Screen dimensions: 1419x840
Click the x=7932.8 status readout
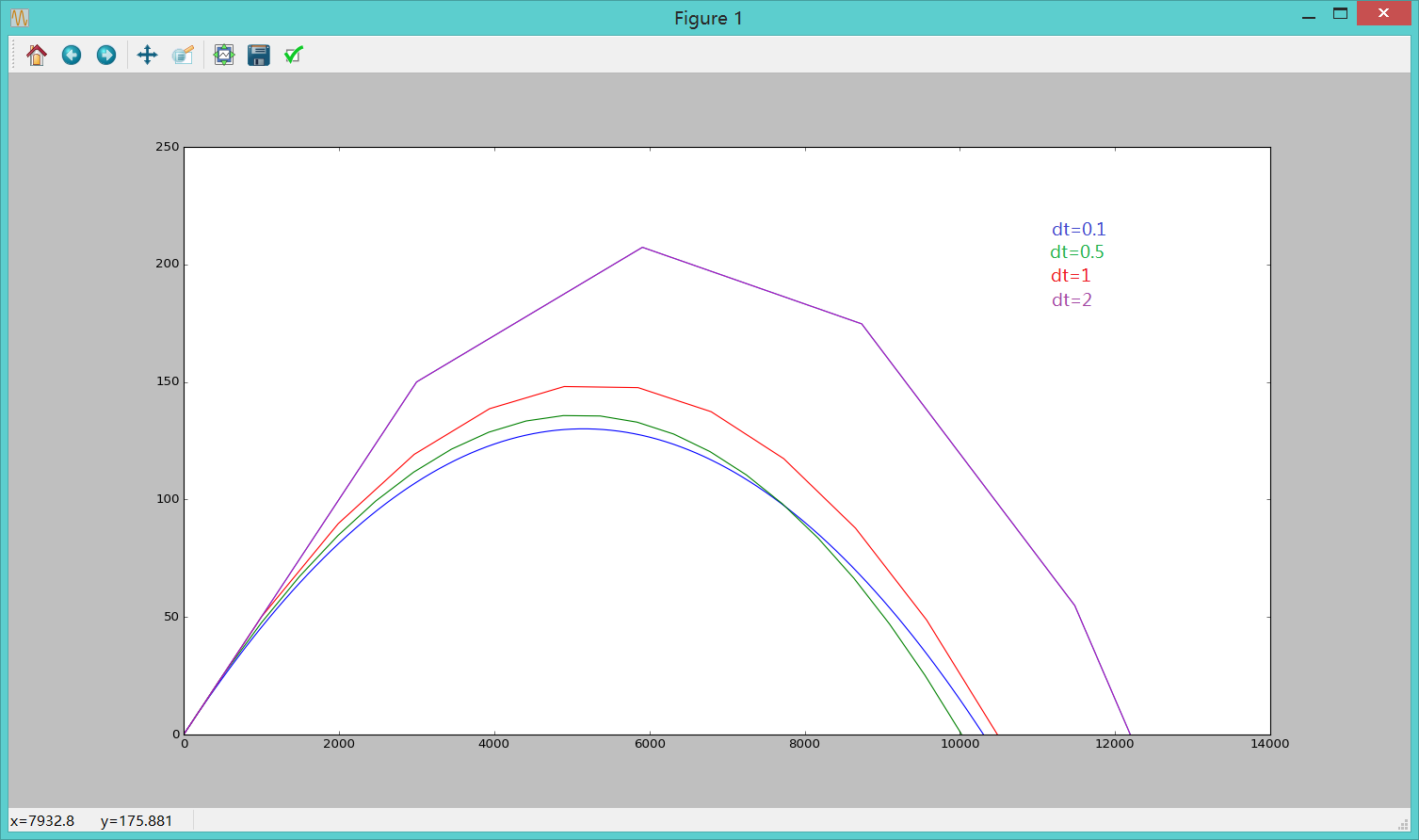(42, 821)
